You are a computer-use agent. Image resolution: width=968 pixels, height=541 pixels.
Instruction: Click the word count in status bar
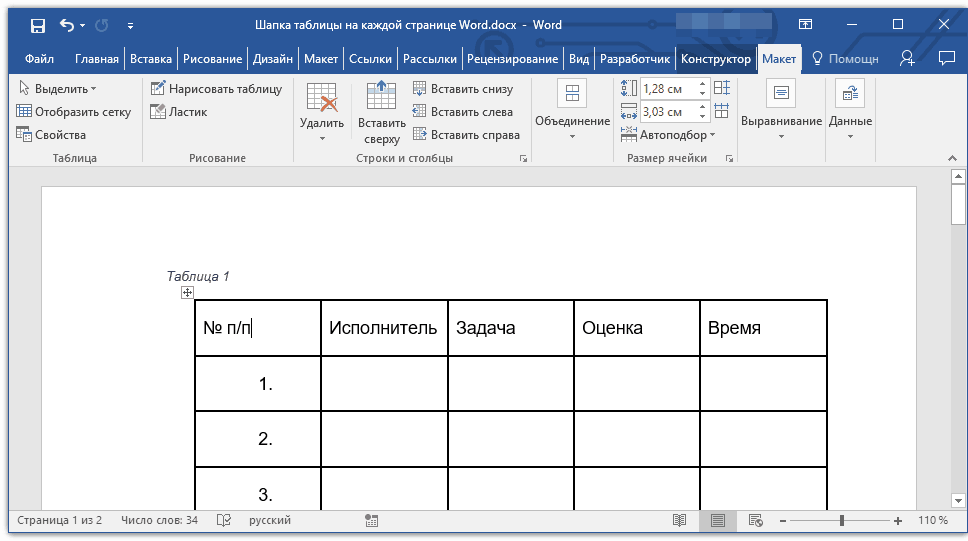click(x=159, y=521)
